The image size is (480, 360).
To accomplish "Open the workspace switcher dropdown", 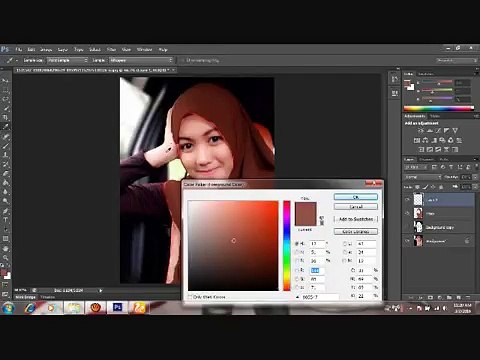I will 456,60.
